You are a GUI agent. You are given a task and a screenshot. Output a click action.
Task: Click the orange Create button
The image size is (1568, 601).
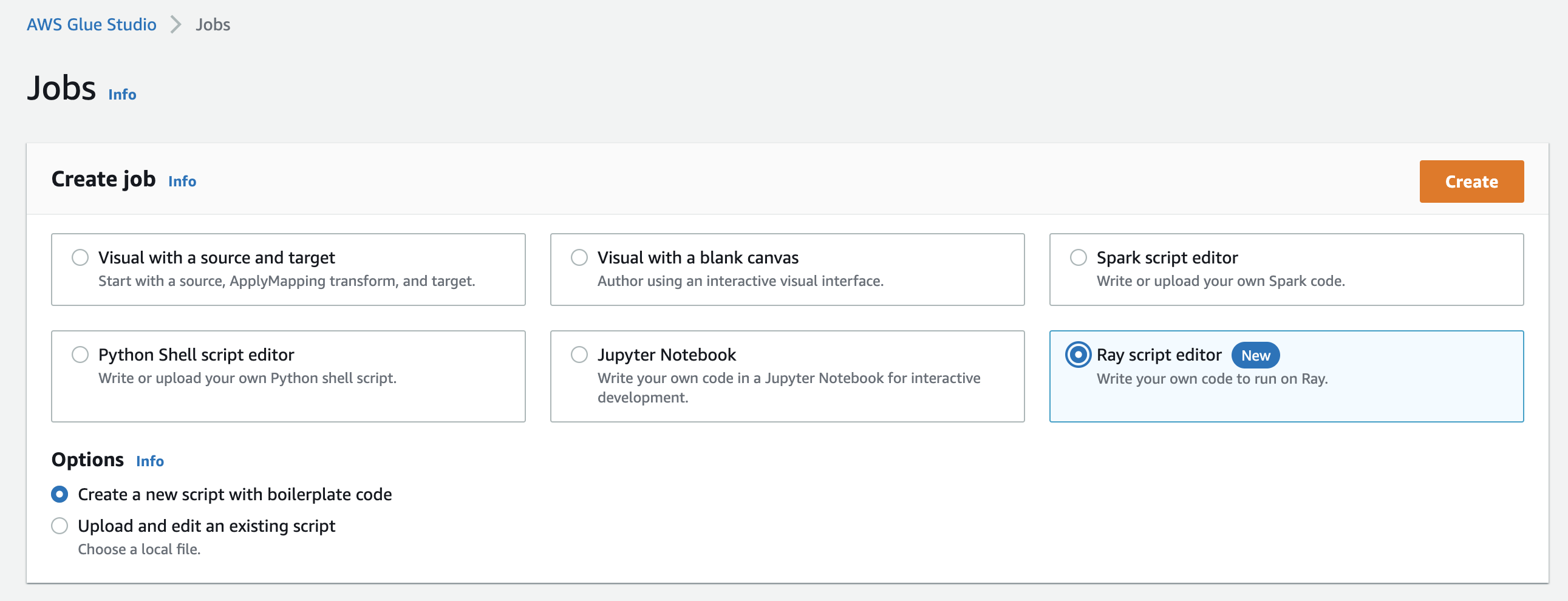[x=1471, y=182]
